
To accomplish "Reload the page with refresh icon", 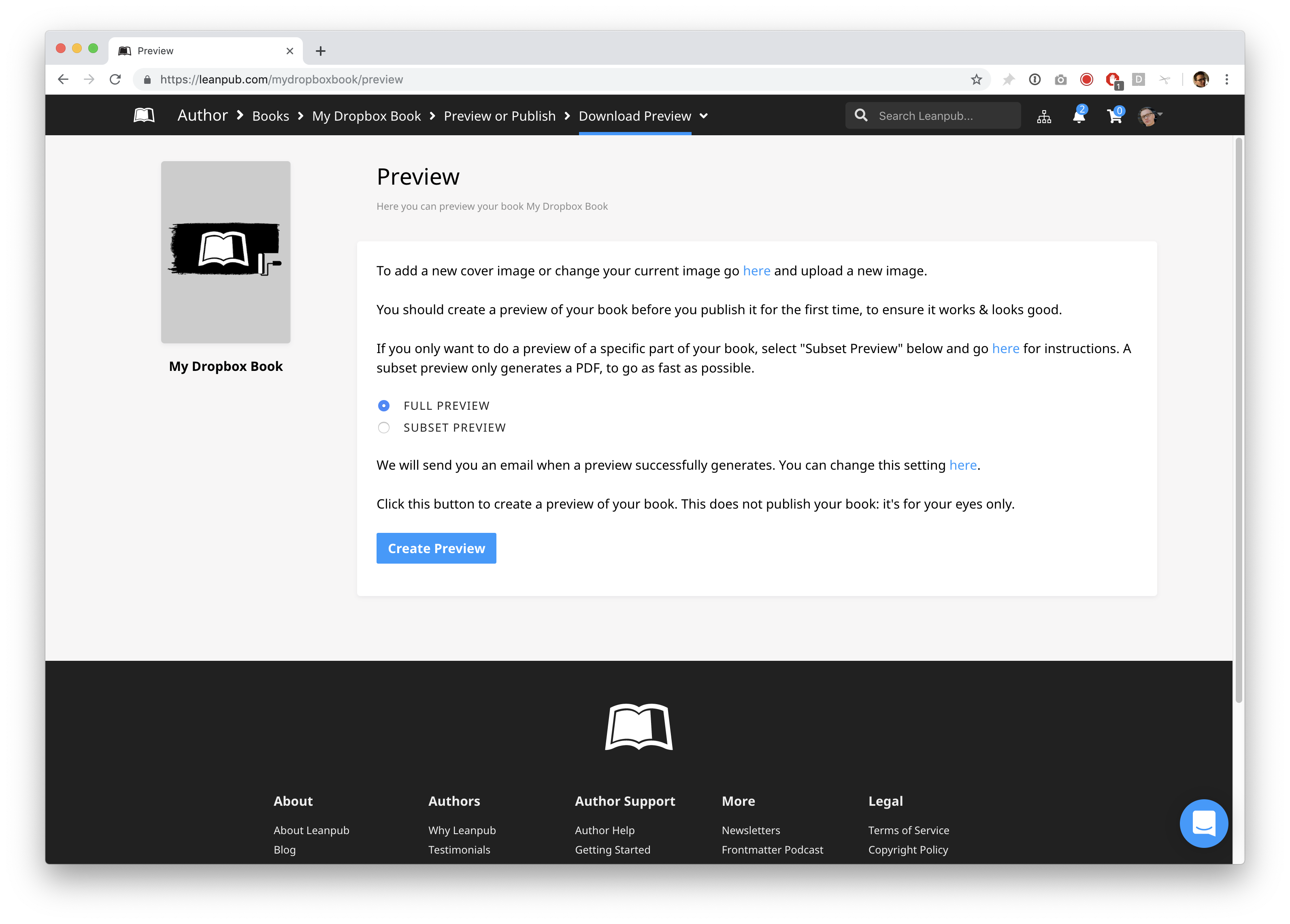I will (115, 80).
